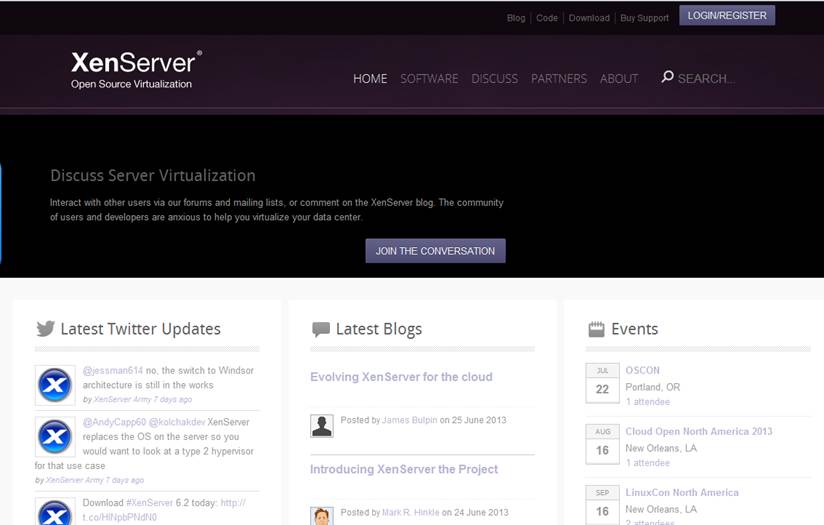The image size is (824, 525).
Task: Click the Events calendar icon
Action: 596,329
